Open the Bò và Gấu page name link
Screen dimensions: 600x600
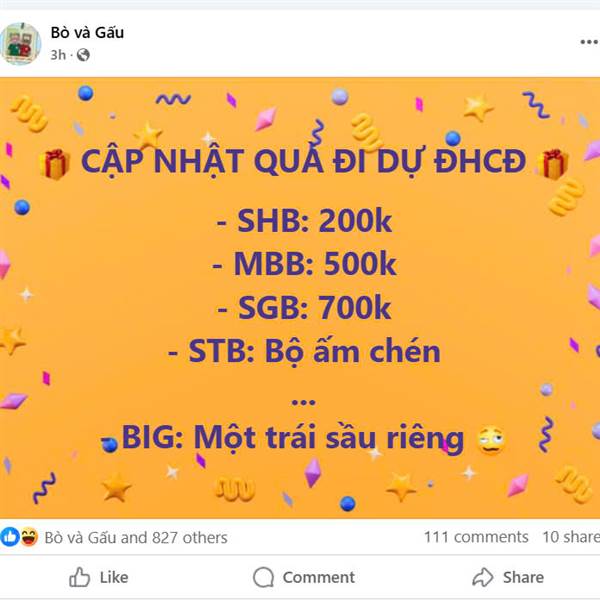click(x=87, y=33)
